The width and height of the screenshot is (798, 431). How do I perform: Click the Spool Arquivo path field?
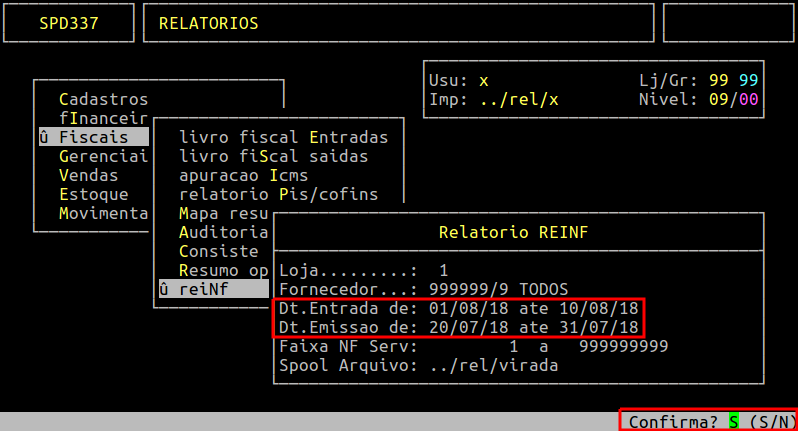coord(493,365)
